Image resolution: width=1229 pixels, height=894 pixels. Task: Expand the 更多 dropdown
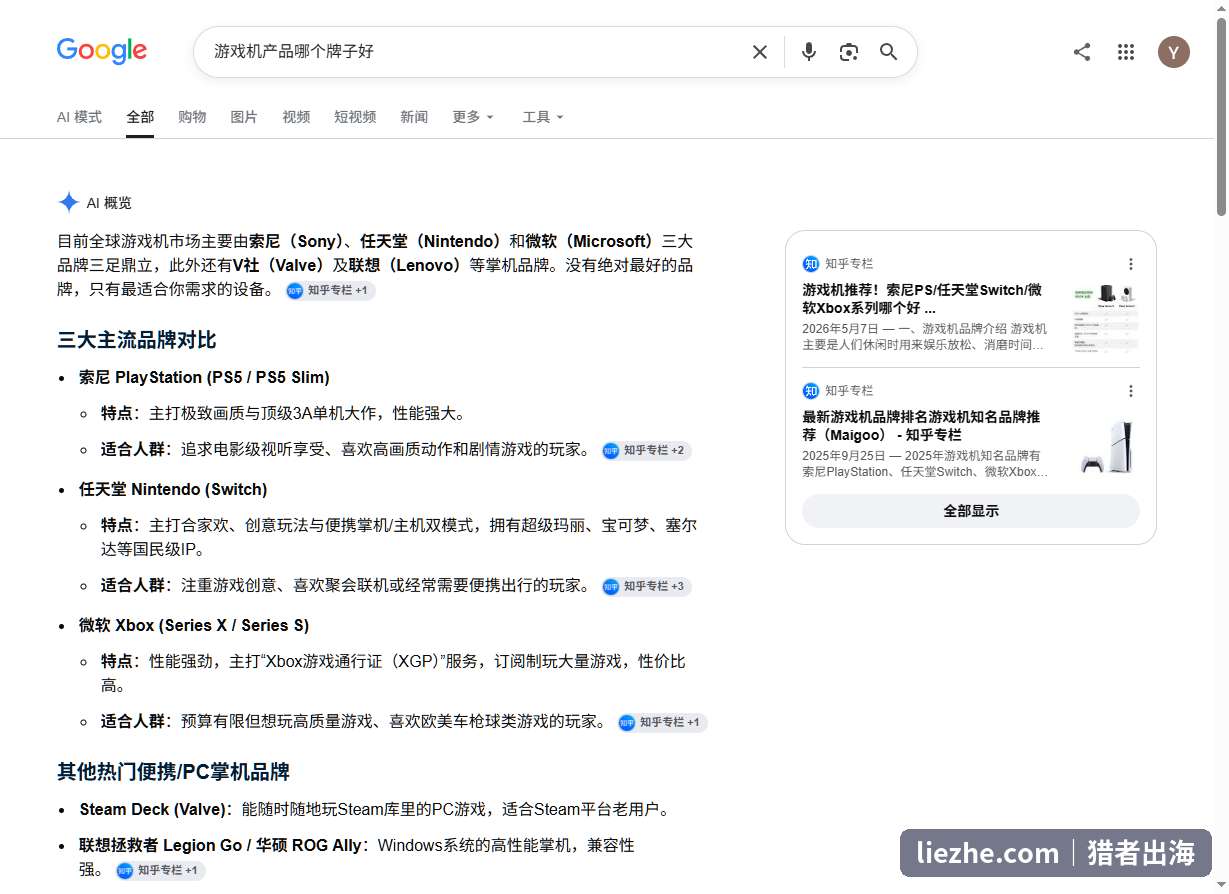473,117
